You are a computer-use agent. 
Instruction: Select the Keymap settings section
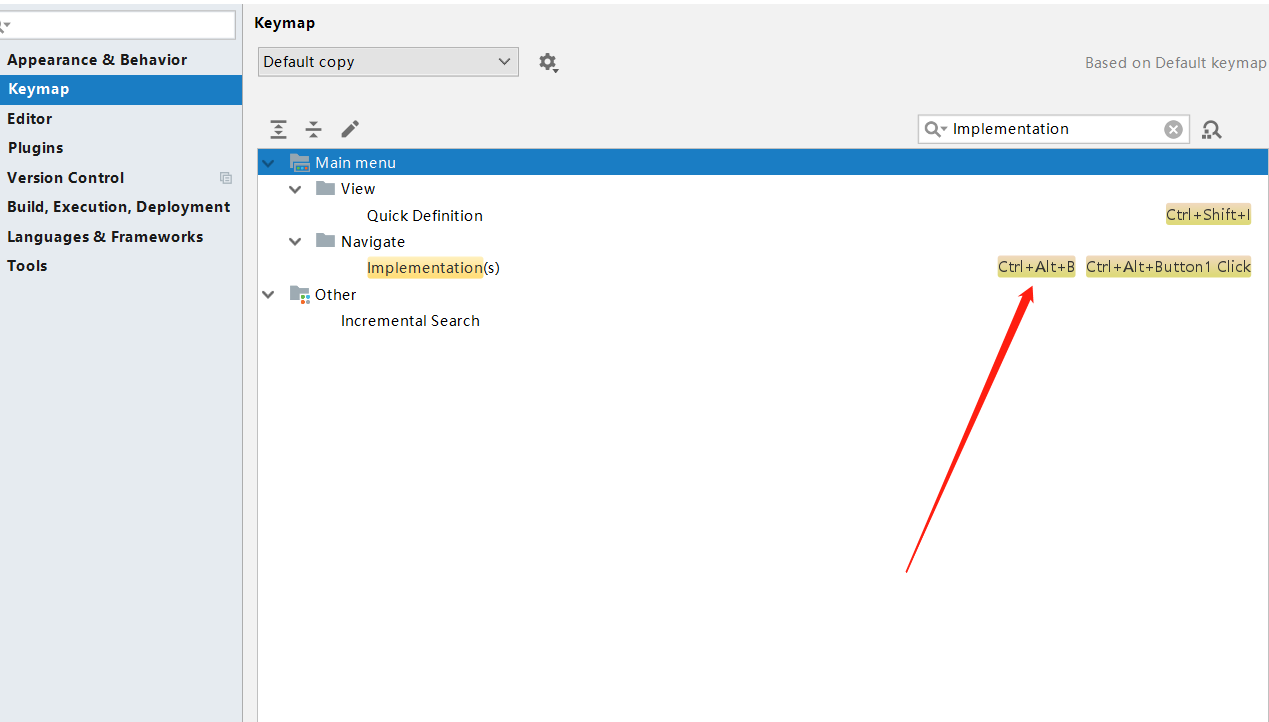(121, 89)
